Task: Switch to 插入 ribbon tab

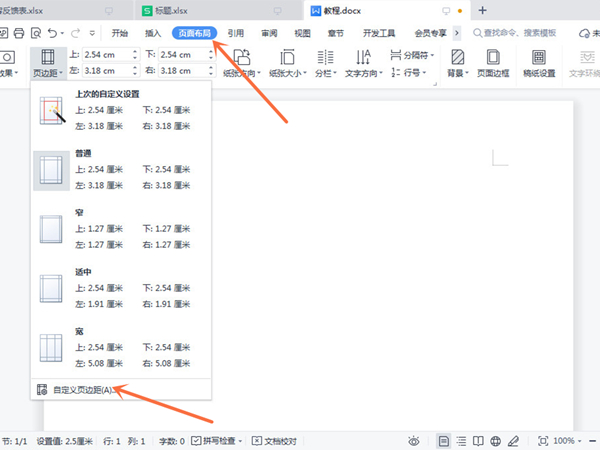Action: 152,33
